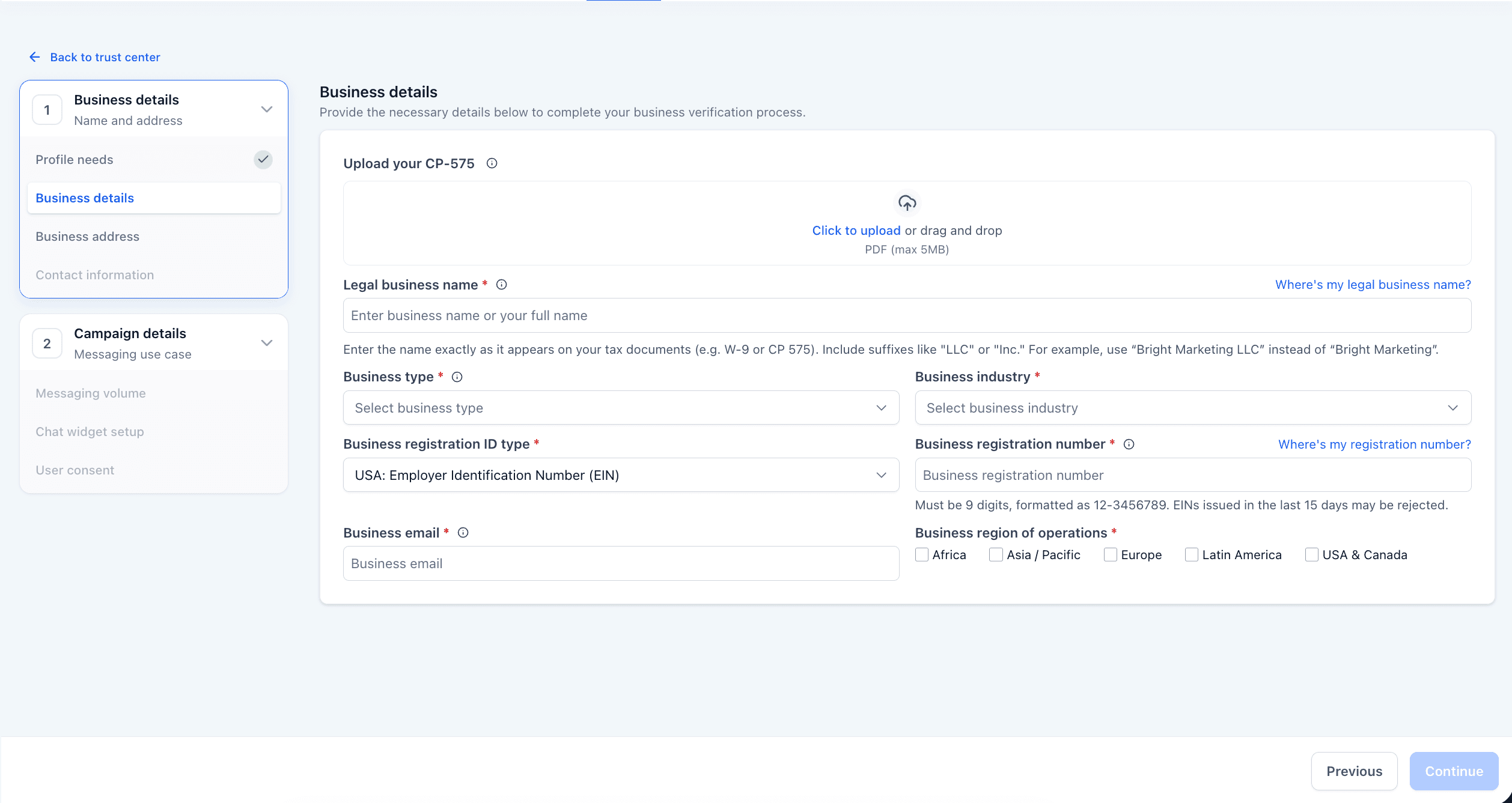Click info icon beside Business registration number
The height and width of the screenshot is (803, 1512).
[x=1129, y=444]
